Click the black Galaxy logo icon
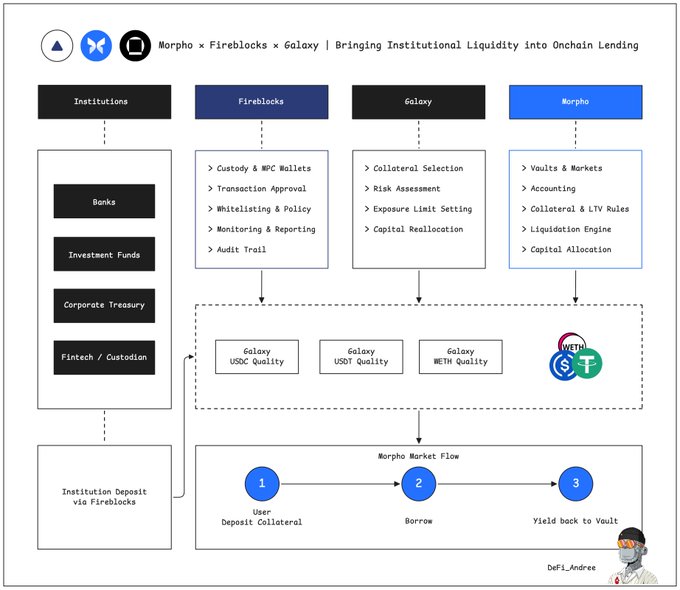This screenshot has width=680, height=590. (135, 46)
